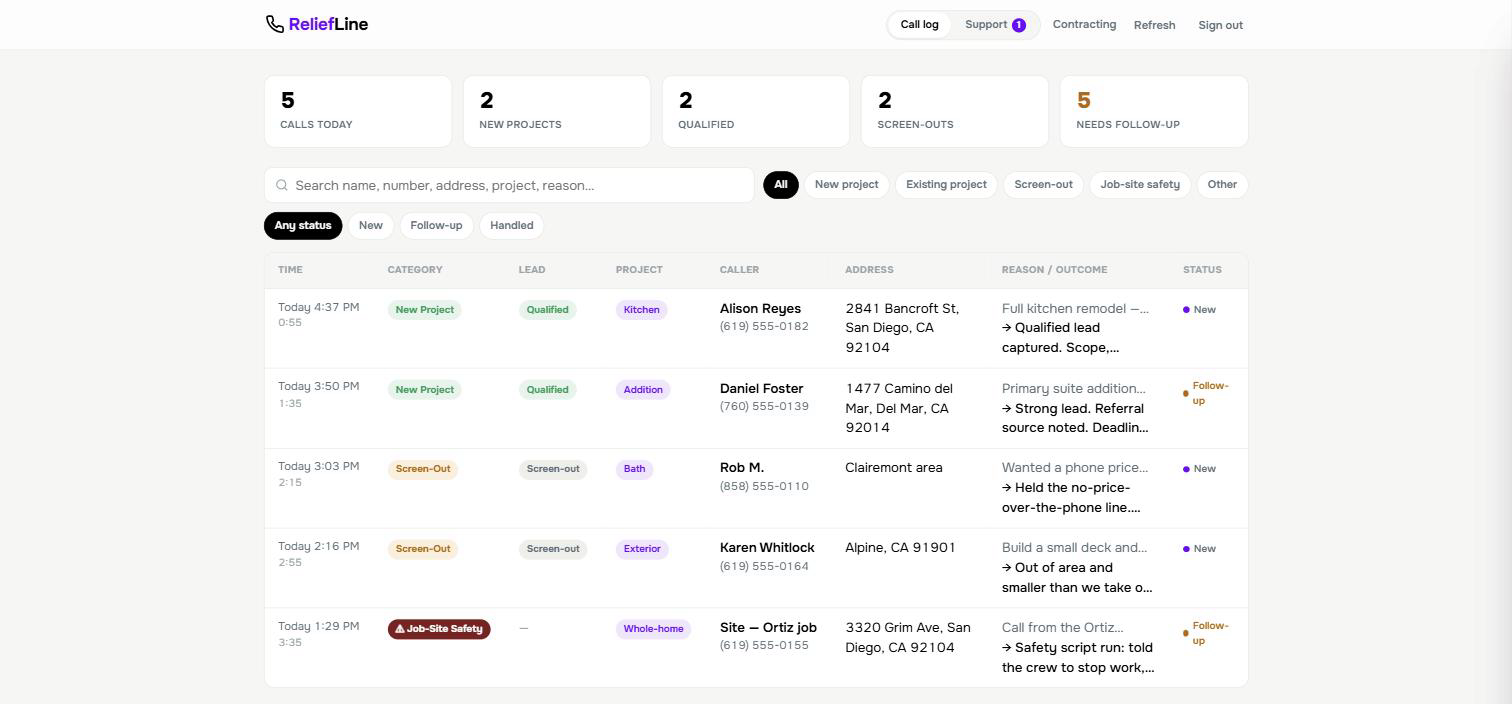The height and width of the screenshot is (704, 1512).
Task: Select the Any status filter
Action: [x=303, y=225]
